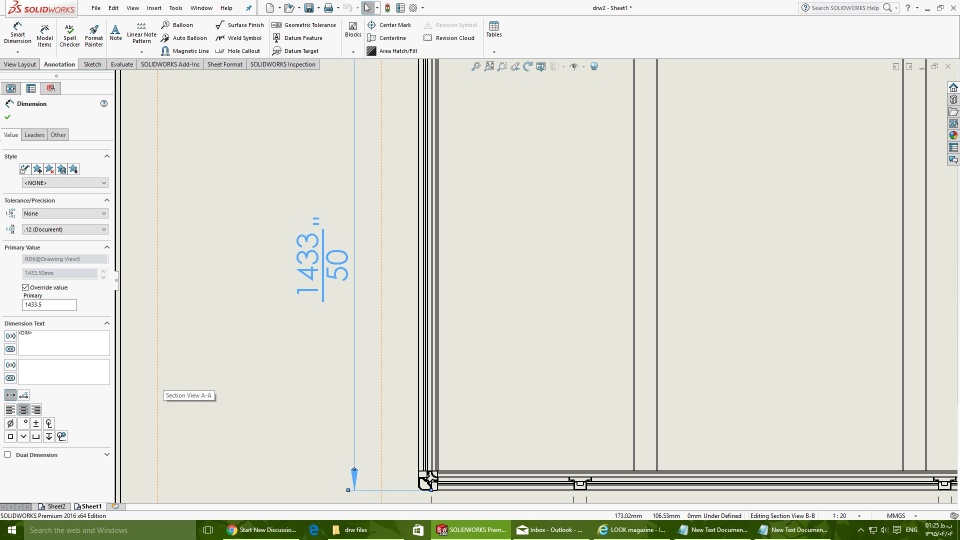
Task: Click the upper Dimension Text box
Action: [64, 343]
